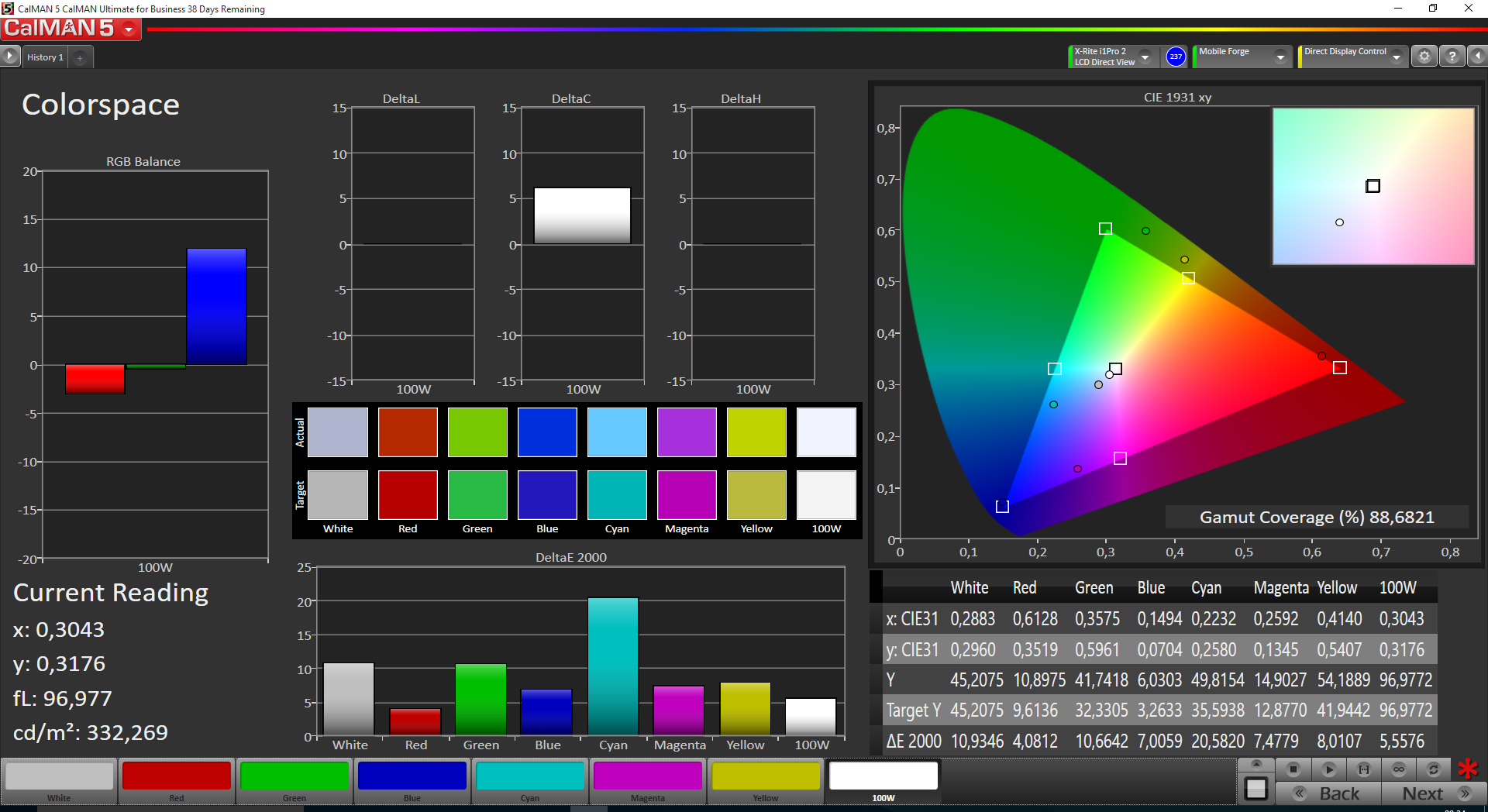
Task: Click the Actual Yellow color patch
Action: [756, 432]
